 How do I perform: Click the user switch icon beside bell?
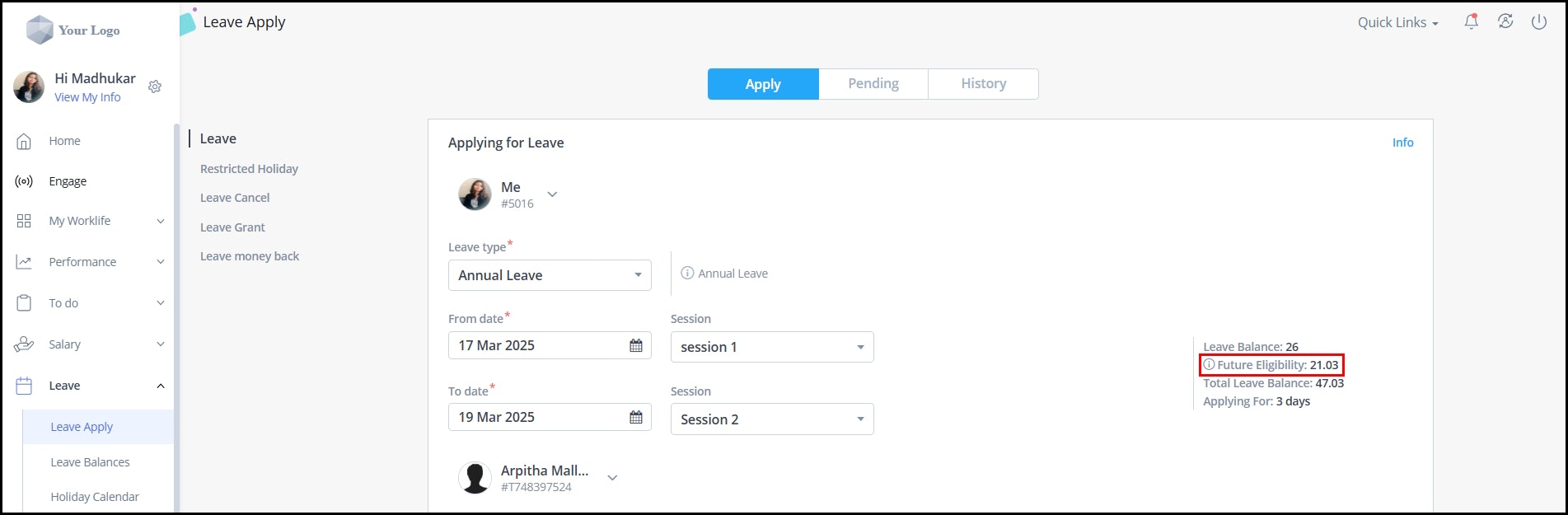(x=1505, y=22)
